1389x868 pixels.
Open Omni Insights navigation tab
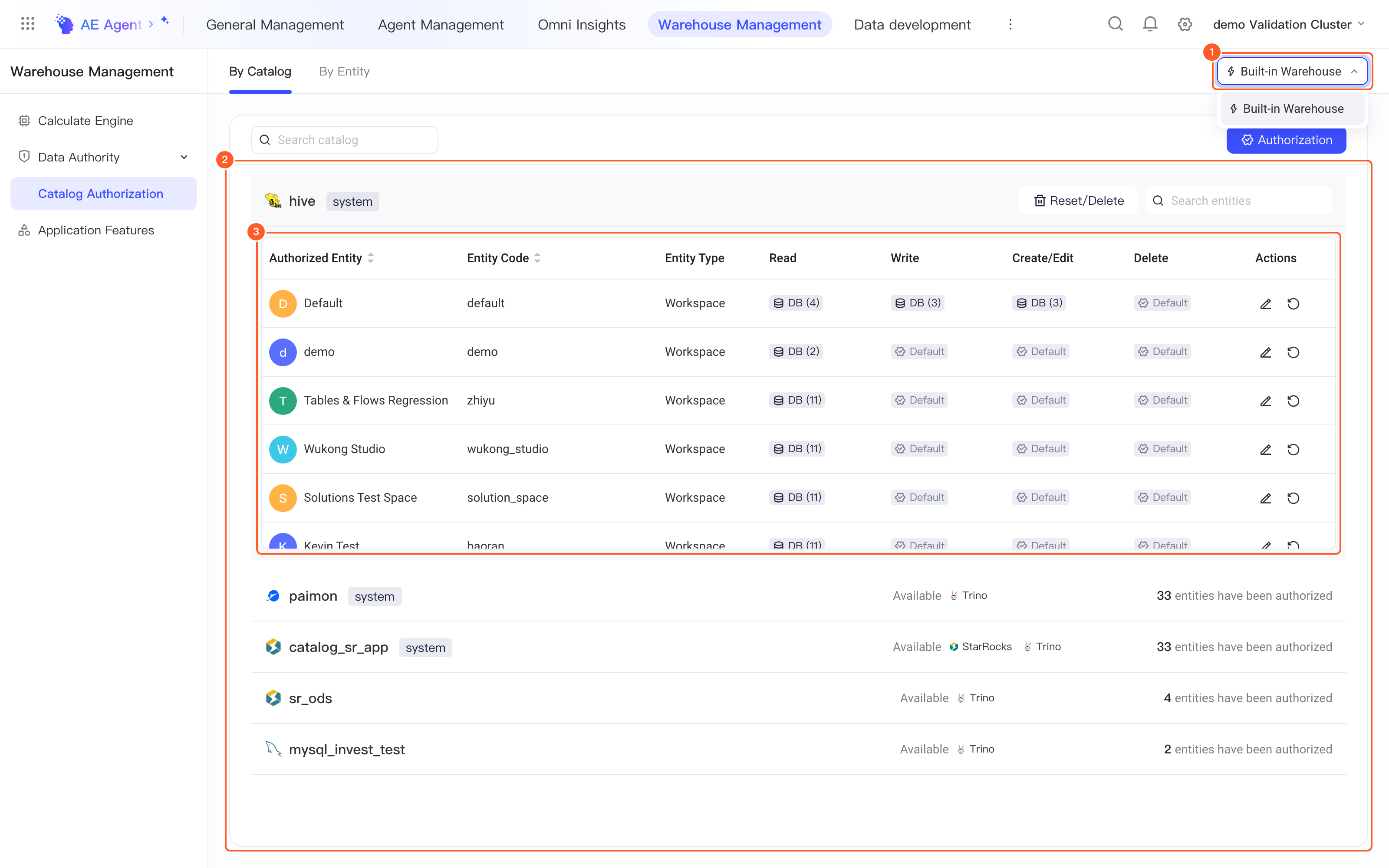582,24
